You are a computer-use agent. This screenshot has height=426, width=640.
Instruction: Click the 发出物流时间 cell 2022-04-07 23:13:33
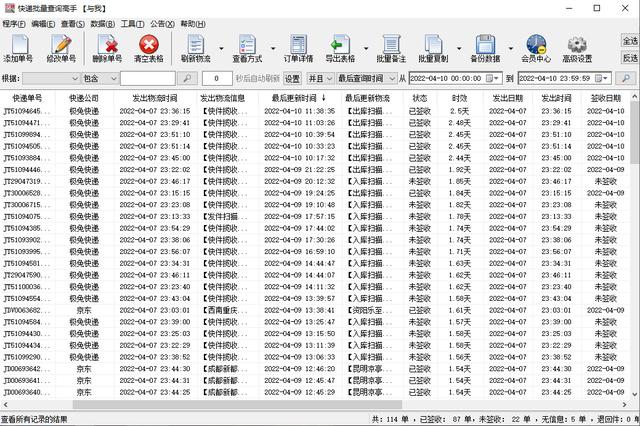[155, 216]
